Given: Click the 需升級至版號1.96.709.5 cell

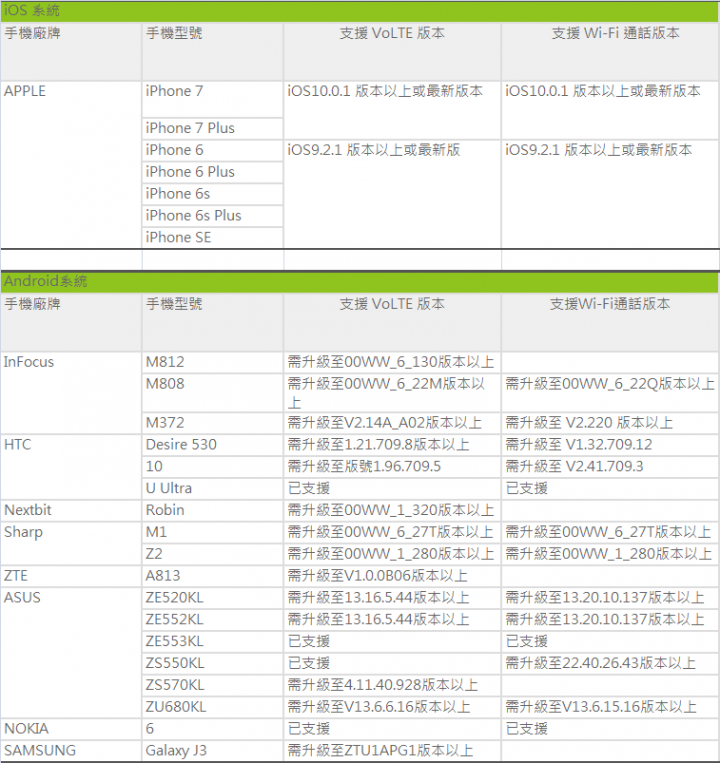Looking at the screenshot, I should coord(392,467).
